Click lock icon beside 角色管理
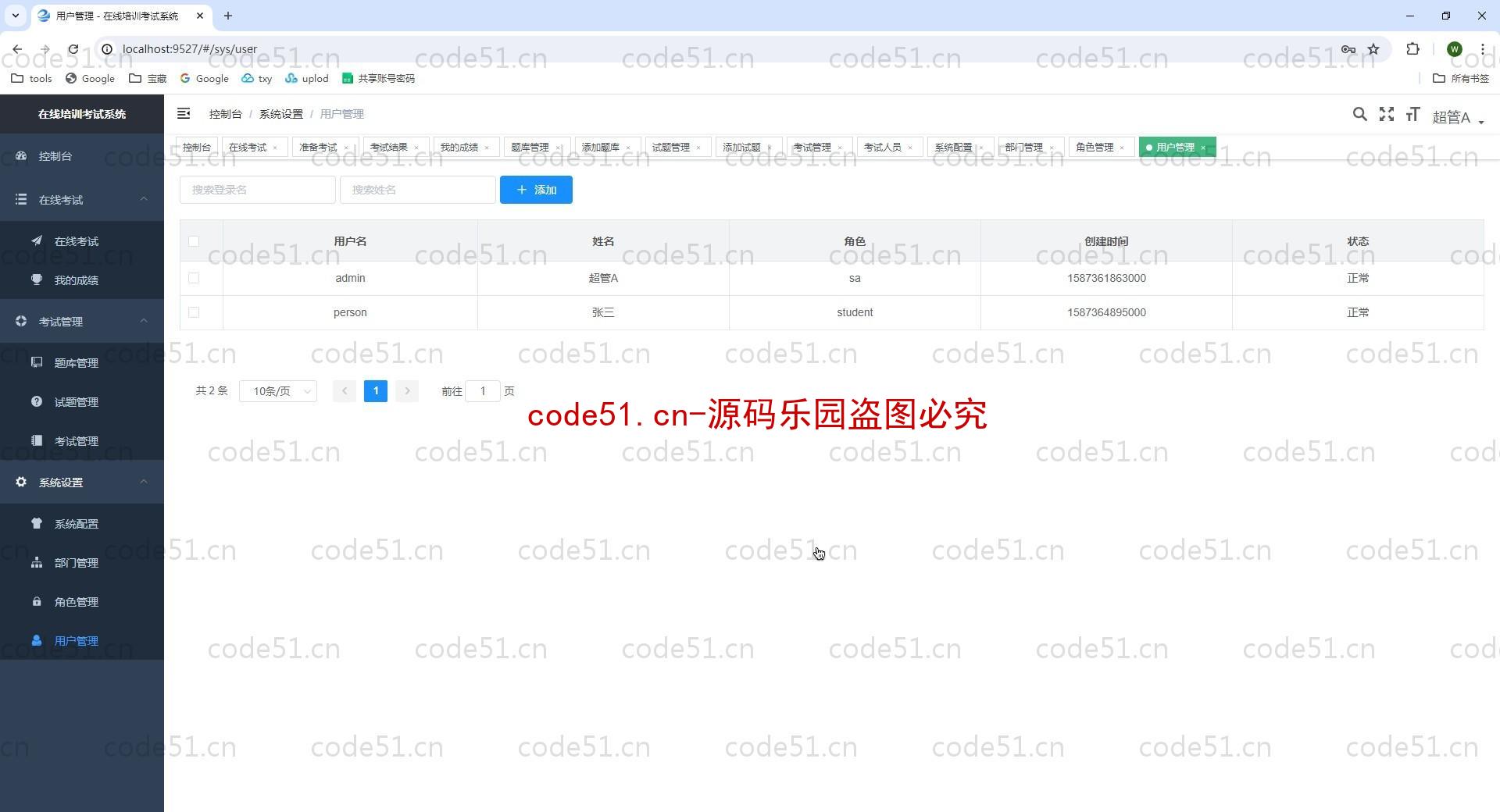The width and height of the screenshot is (1500, 812). (x=37, y=601)
